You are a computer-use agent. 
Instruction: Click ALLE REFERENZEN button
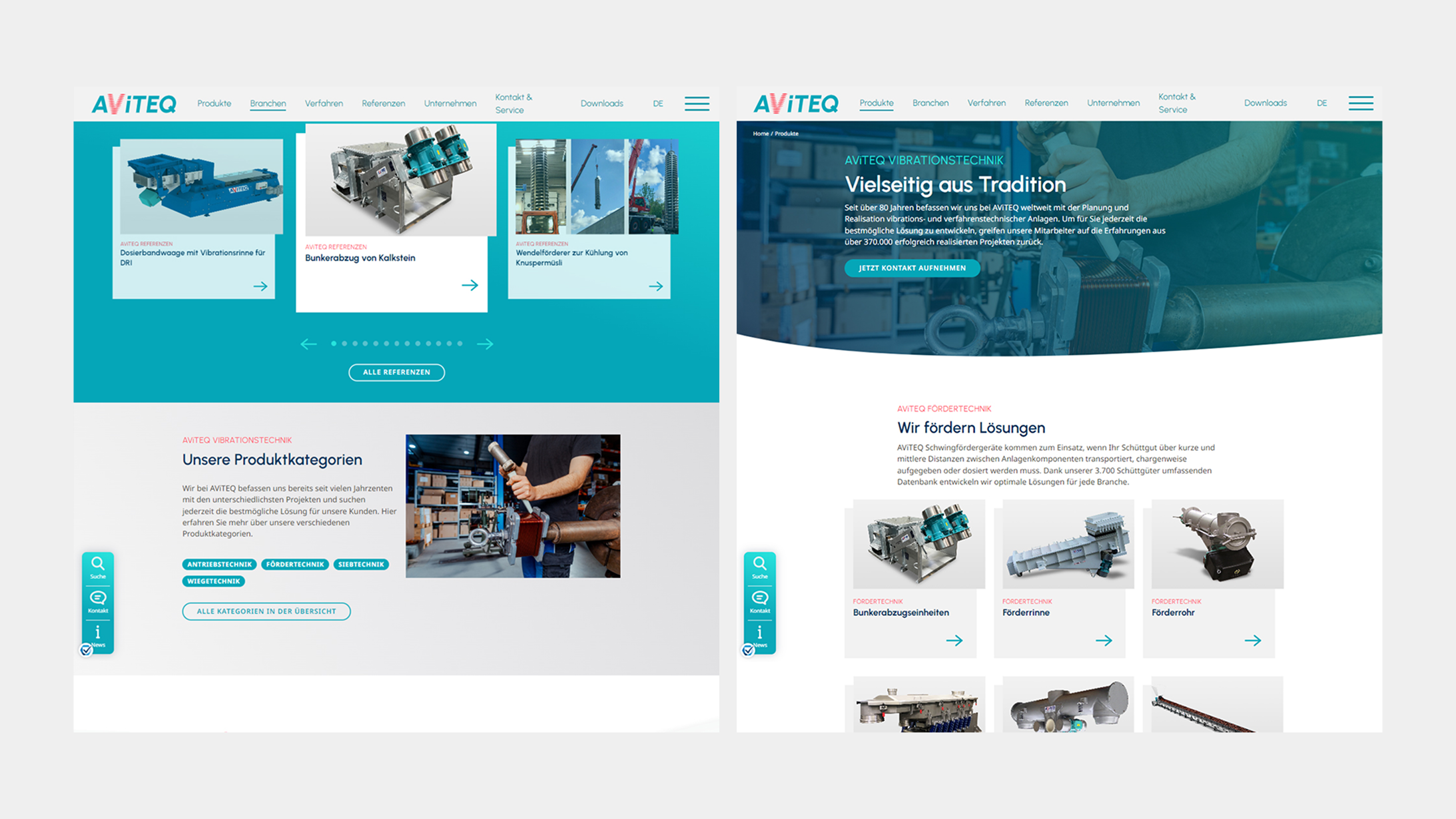tap(396, 372)
